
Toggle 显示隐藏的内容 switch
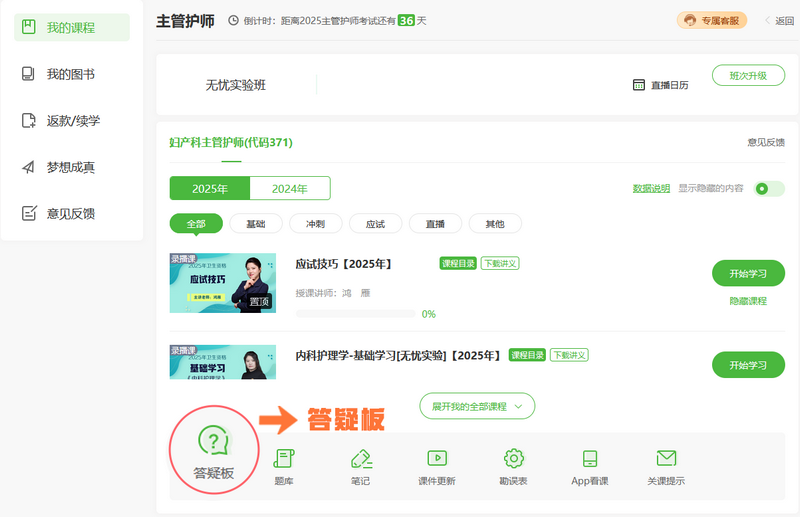[x=769, y=188]
